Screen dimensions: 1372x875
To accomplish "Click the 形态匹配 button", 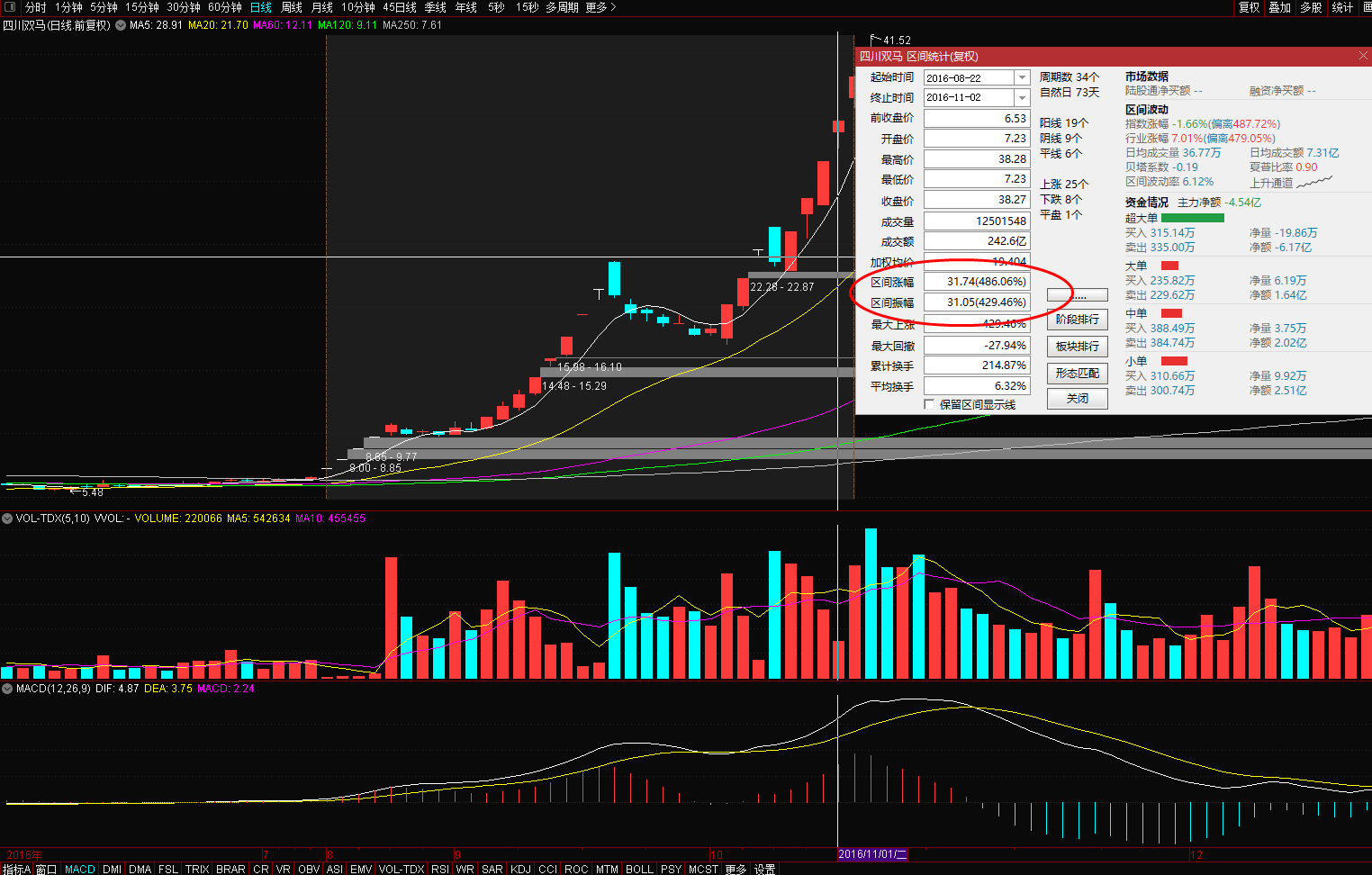I will [1078, 374].
